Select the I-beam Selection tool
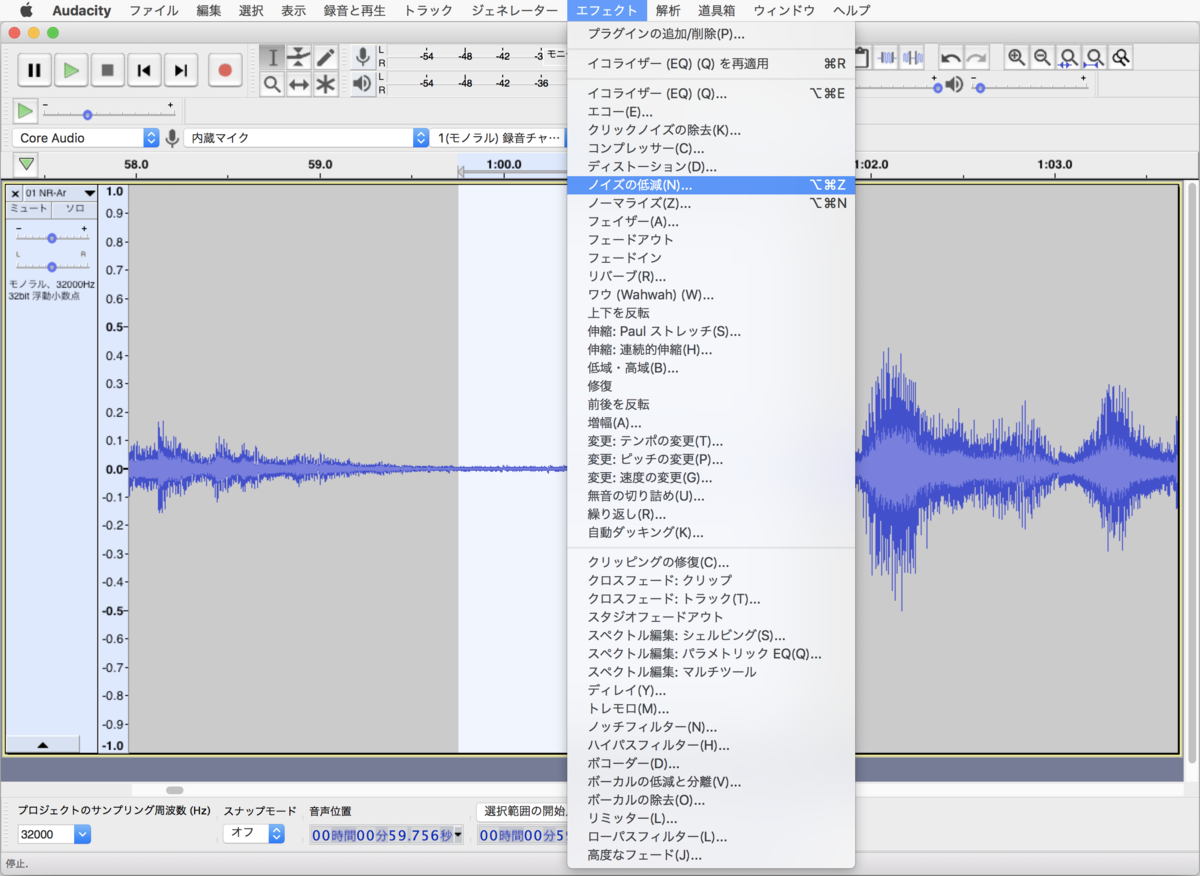 pos(273,58)
